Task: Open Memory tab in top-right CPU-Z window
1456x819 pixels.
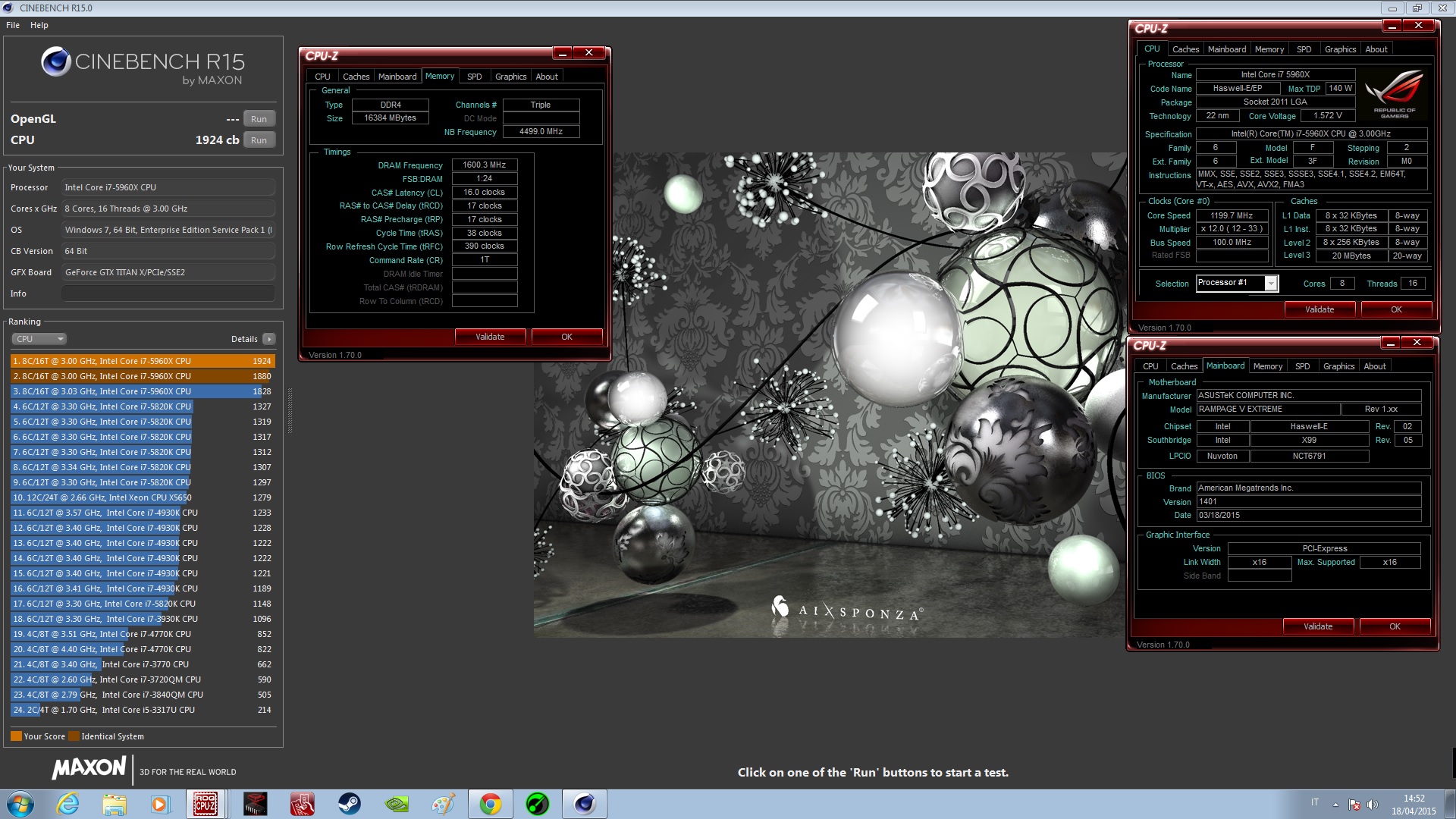Action: coord(1269,49)
